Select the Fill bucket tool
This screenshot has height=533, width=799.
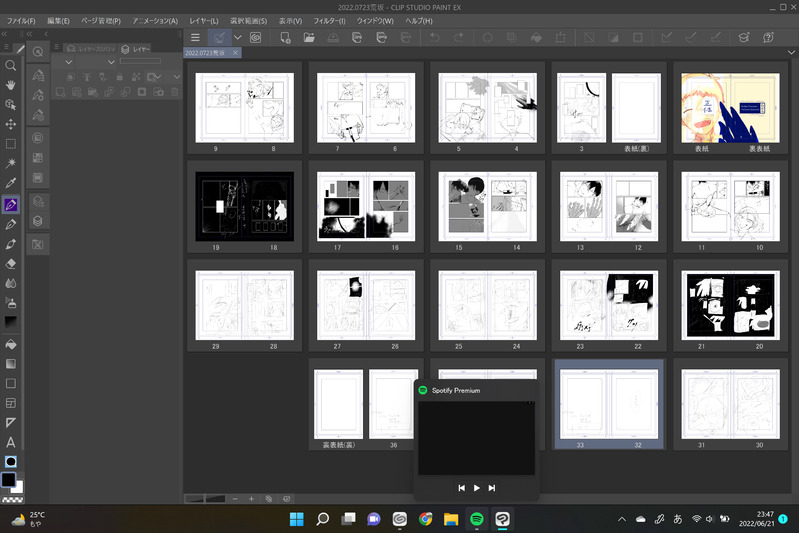(x=10, y=343)
